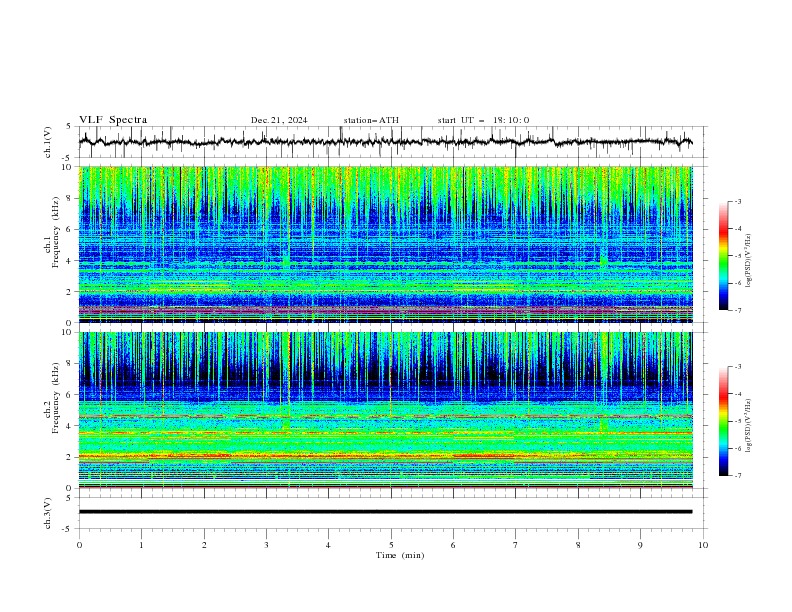This screenshot has height=612, width=792.
Task: Click the lower colorbar log(PSD) label
Action: [748, 425]
